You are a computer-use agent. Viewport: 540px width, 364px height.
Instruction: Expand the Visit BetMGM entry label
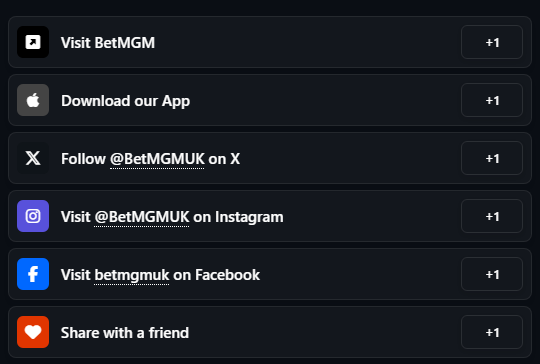pos(108,43)
